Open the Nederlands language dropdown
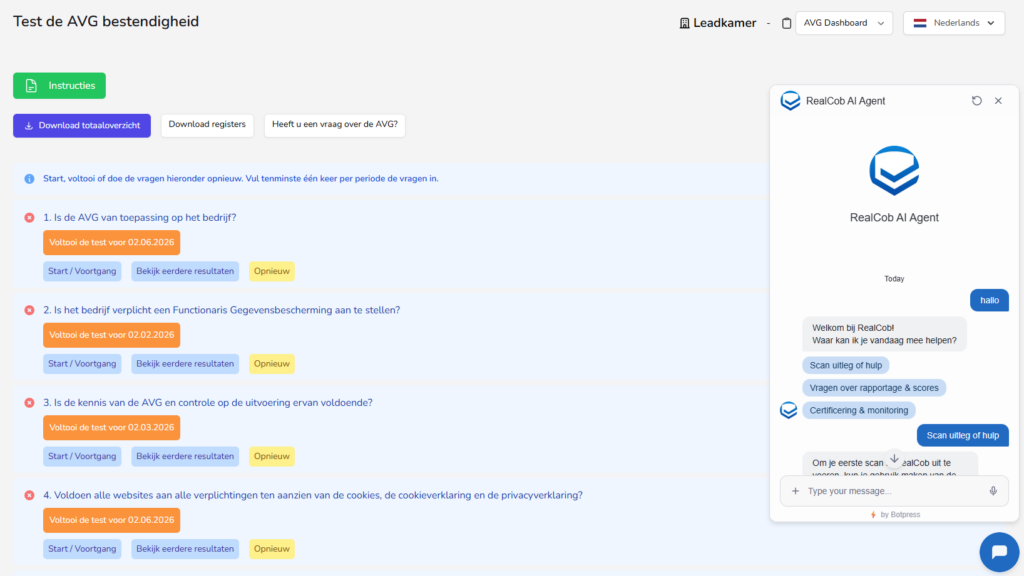Image resolution: width=1024 pixels, height=576 pixels. tap(953, 23)
